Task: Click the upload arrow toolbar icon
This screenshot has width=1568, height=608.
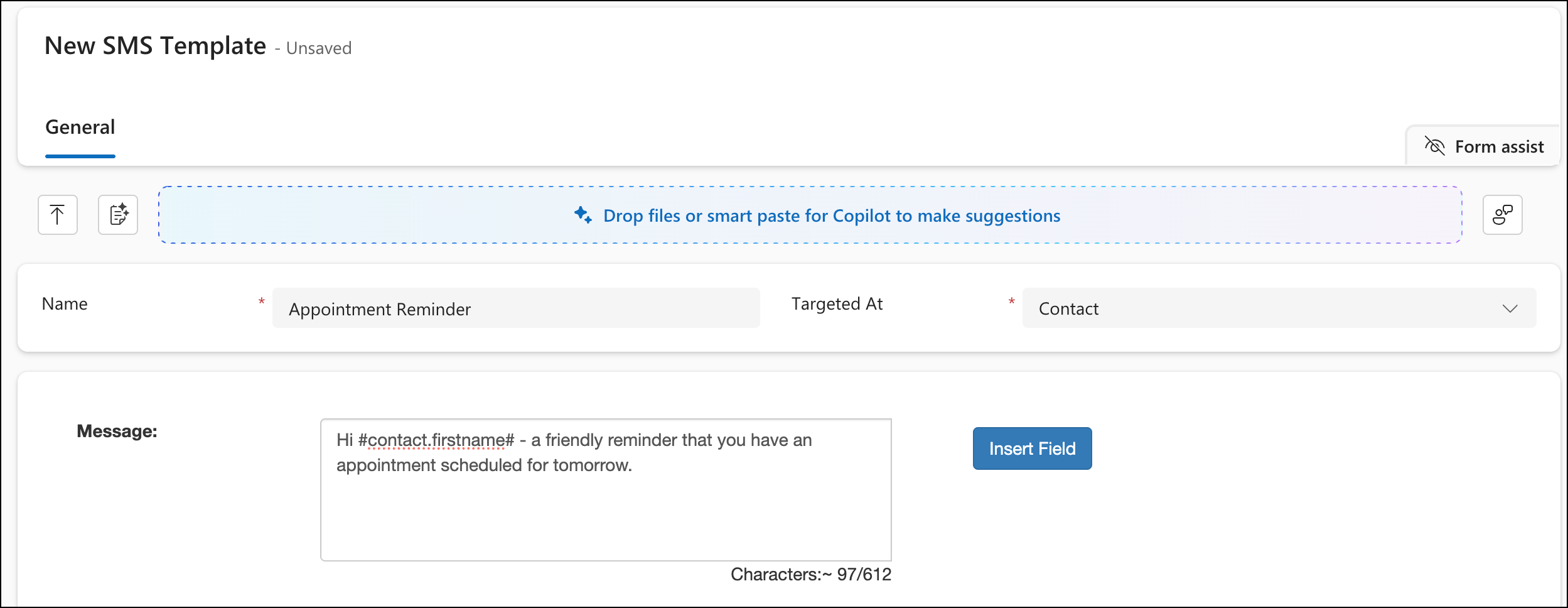Action: (x=57, y=215)
